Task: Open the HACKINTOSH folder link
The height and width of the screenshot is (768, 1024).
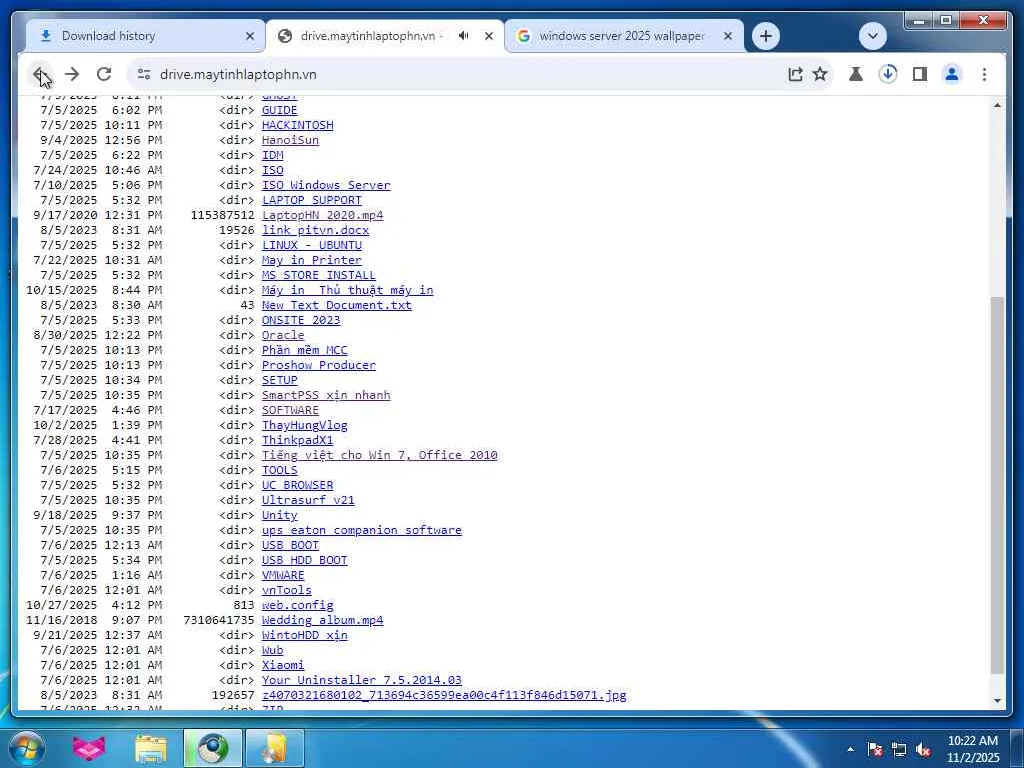Action: coord(297,125)
